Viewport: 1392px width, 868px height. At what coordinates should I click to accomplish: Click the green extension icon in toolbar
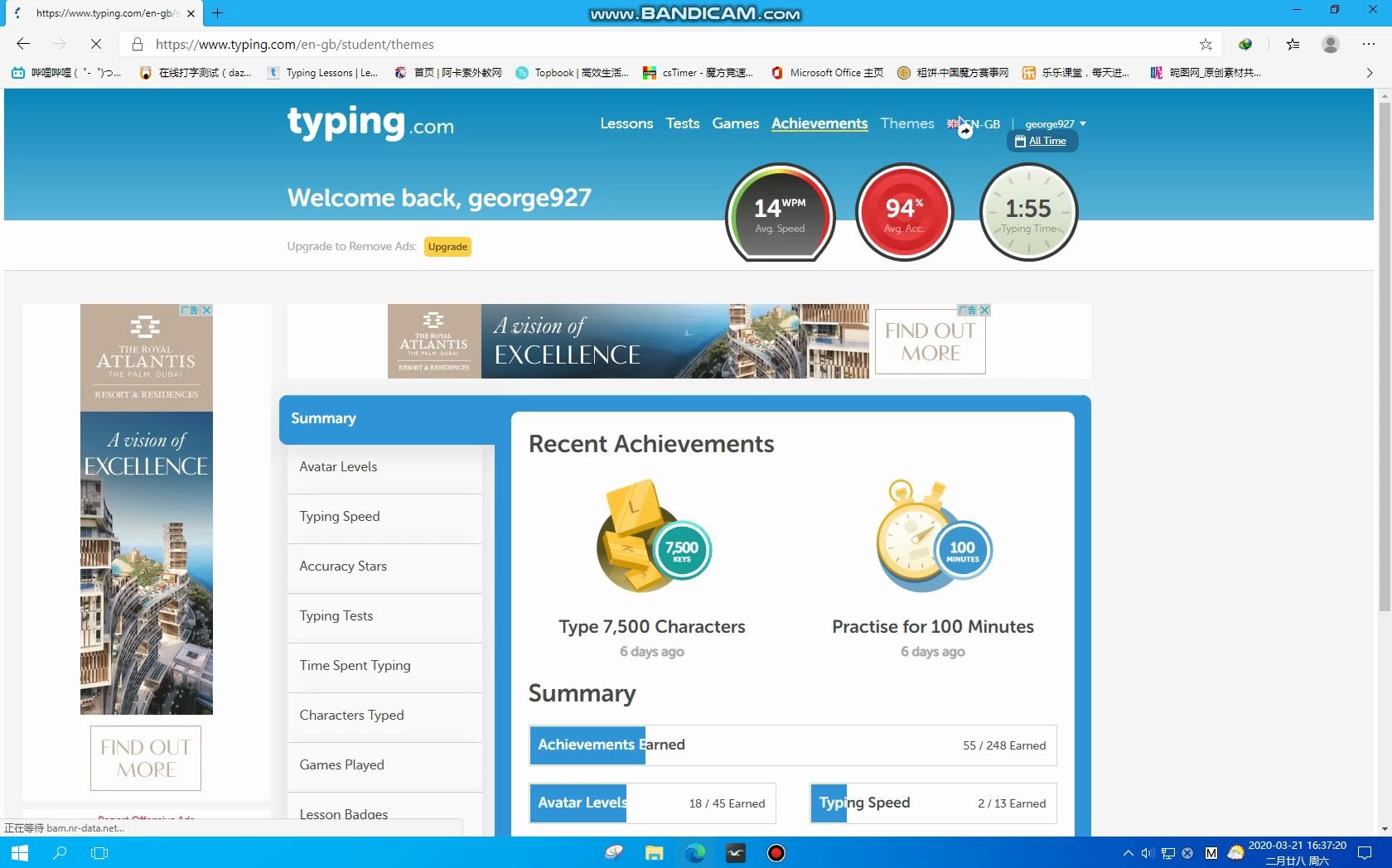click(x=1245, y=44)
